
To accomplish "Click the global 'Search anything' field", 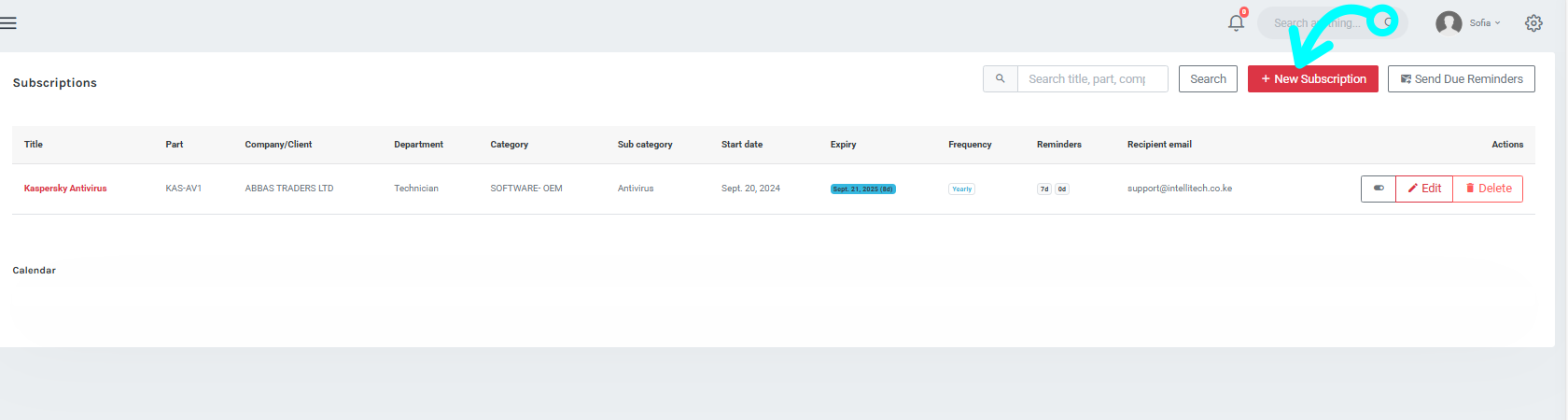I will 1316,23.
